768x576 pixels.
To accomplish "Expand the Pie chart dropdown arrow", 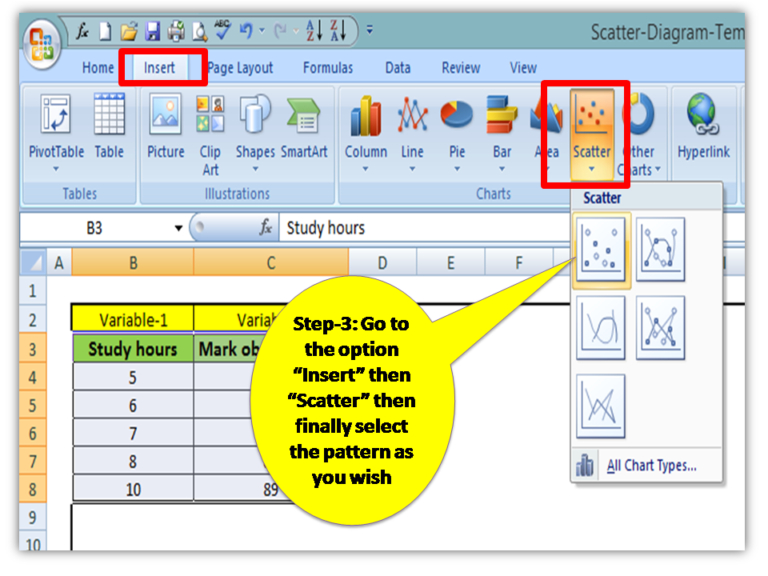I will tap(456, 169).
